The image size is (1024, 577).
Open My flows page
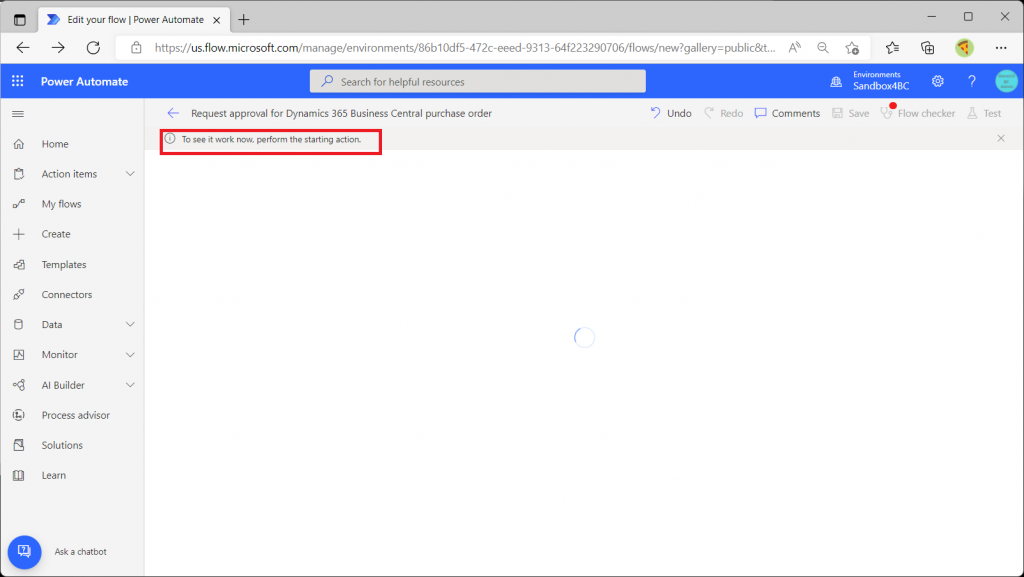tap(61, 204)
